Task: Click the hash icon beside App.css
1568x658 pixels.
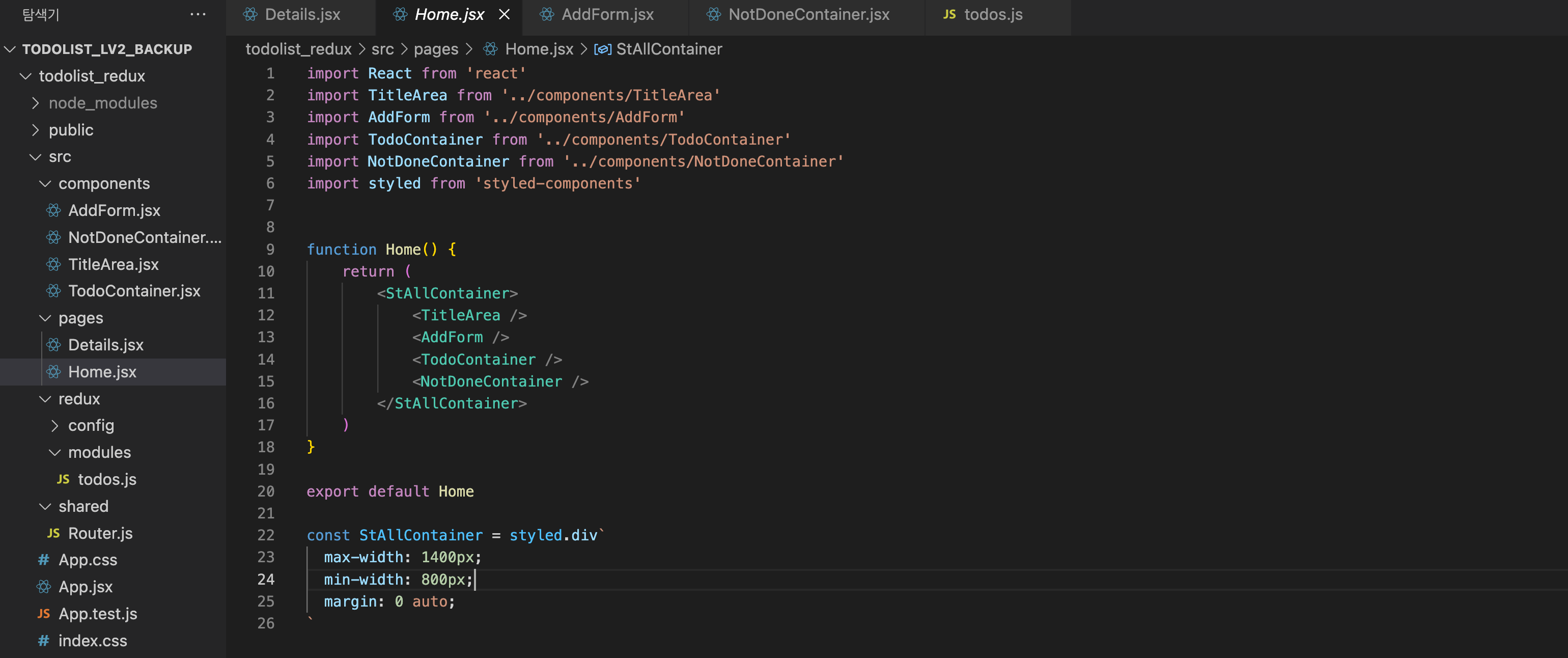Action: click(x=43, y=559)
